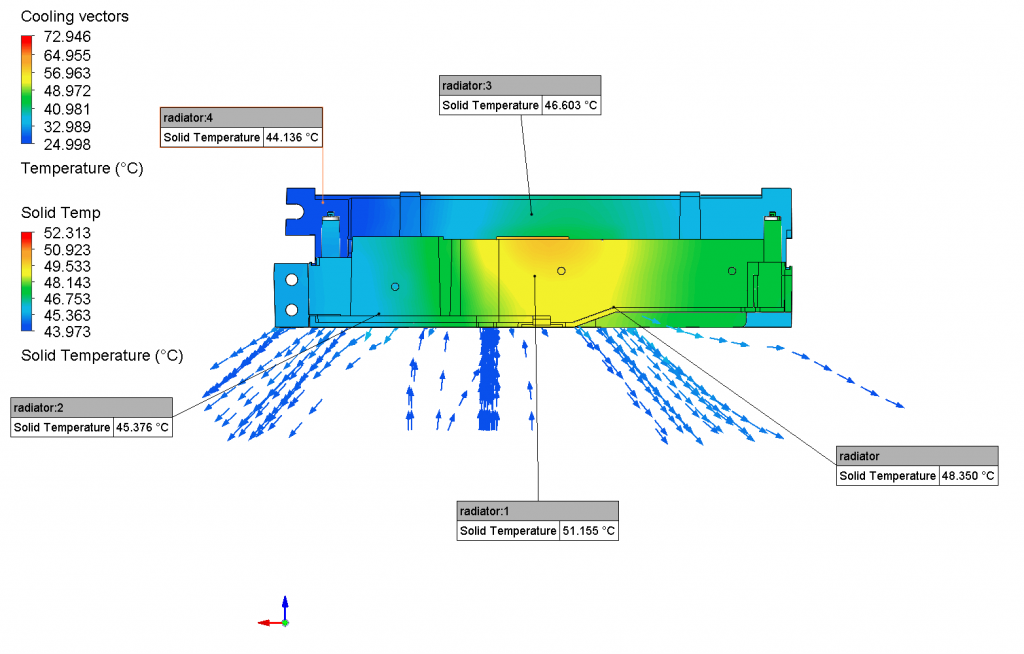Click the 46.603 °C temperature value
This screenshot has height=654, width=1024.
click(571, 105)
